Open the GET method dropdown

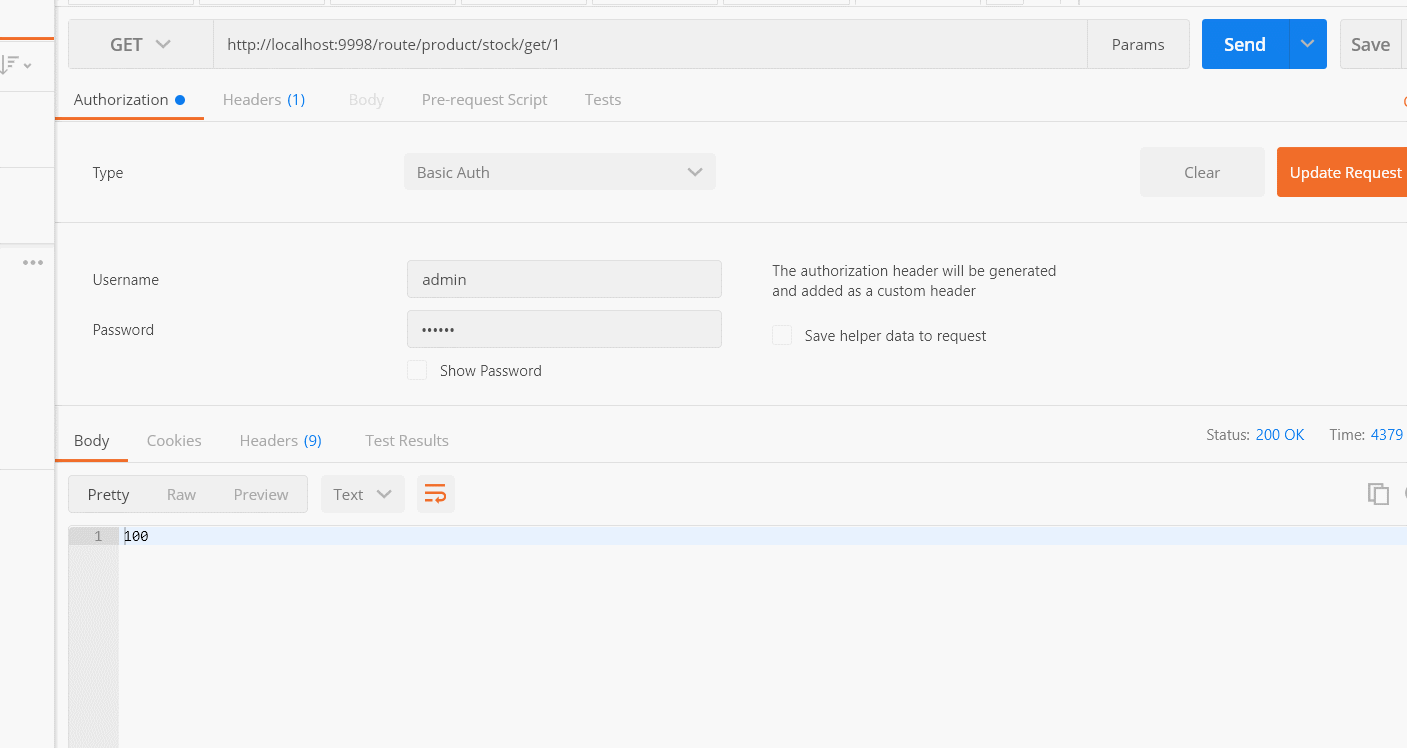(140, 44)
